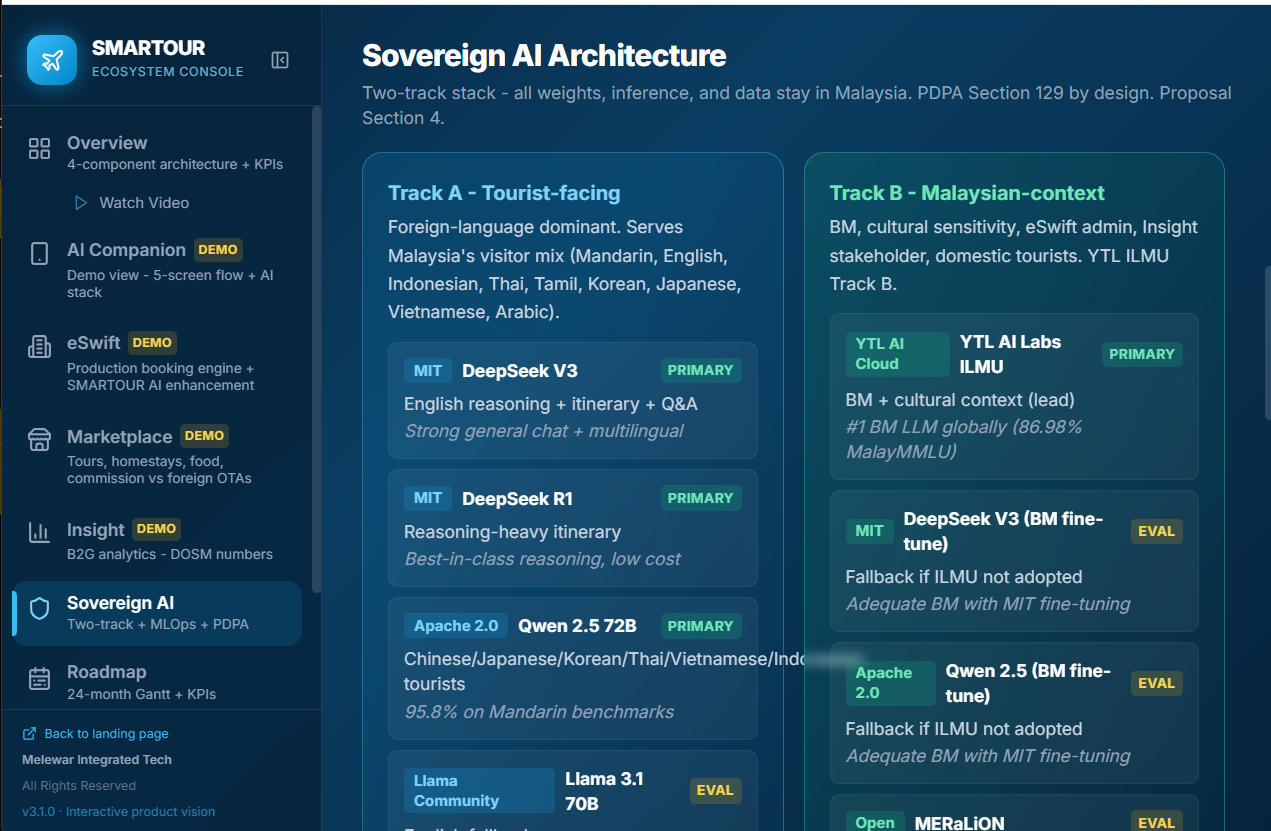Screen dimensions: 1271x831
Task: Click the '95.8% on Mandarin benchmarks' note
Action: tap(539, 712)
